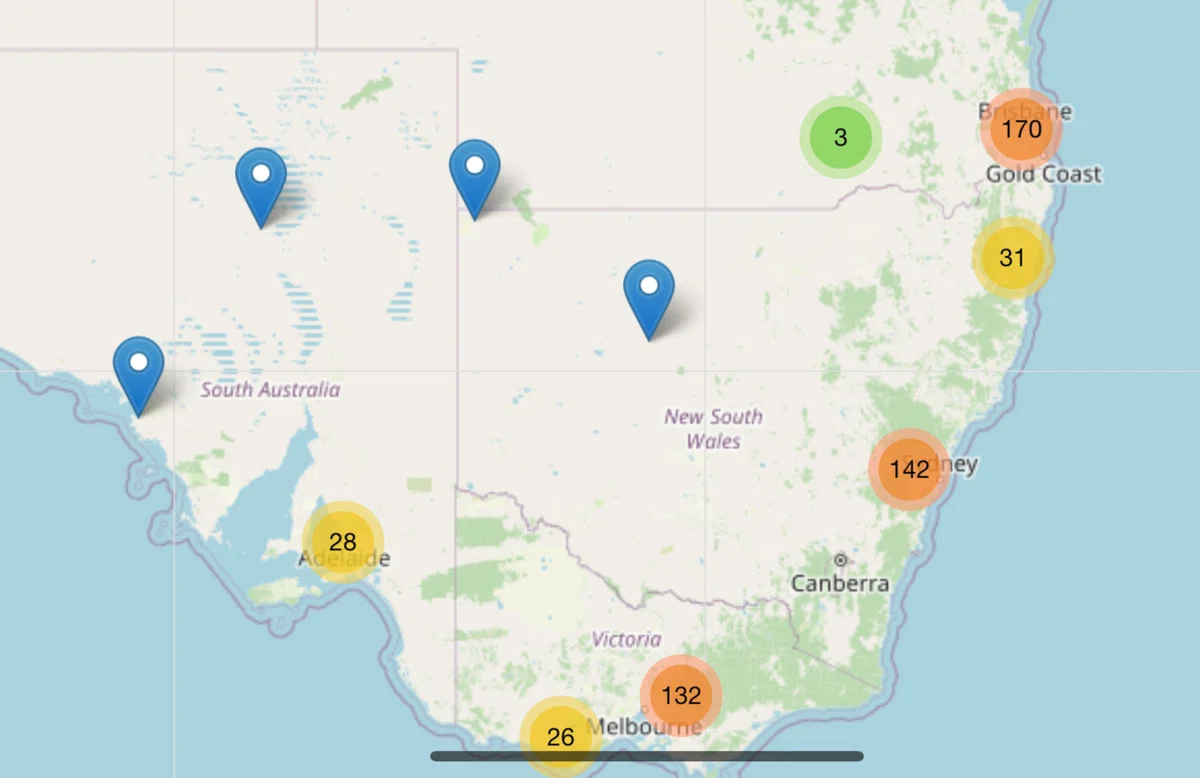This screenshot has height=778, width=1200.
Task: Expand the Melbourne cluster of 132
Action: tap(681, 695)
